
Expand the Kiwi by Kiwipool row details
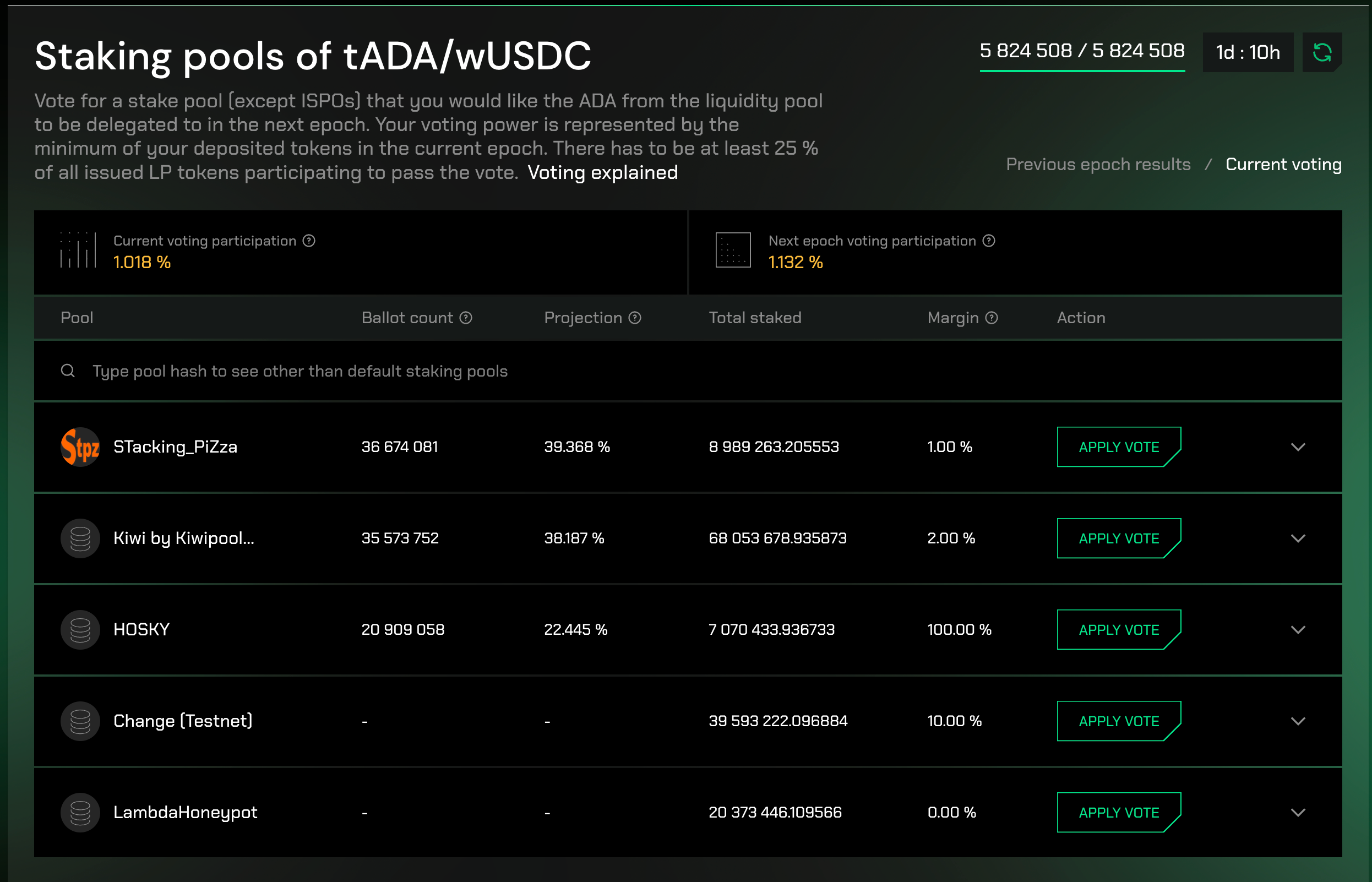pyautogui.click(x=1298, y=538)
